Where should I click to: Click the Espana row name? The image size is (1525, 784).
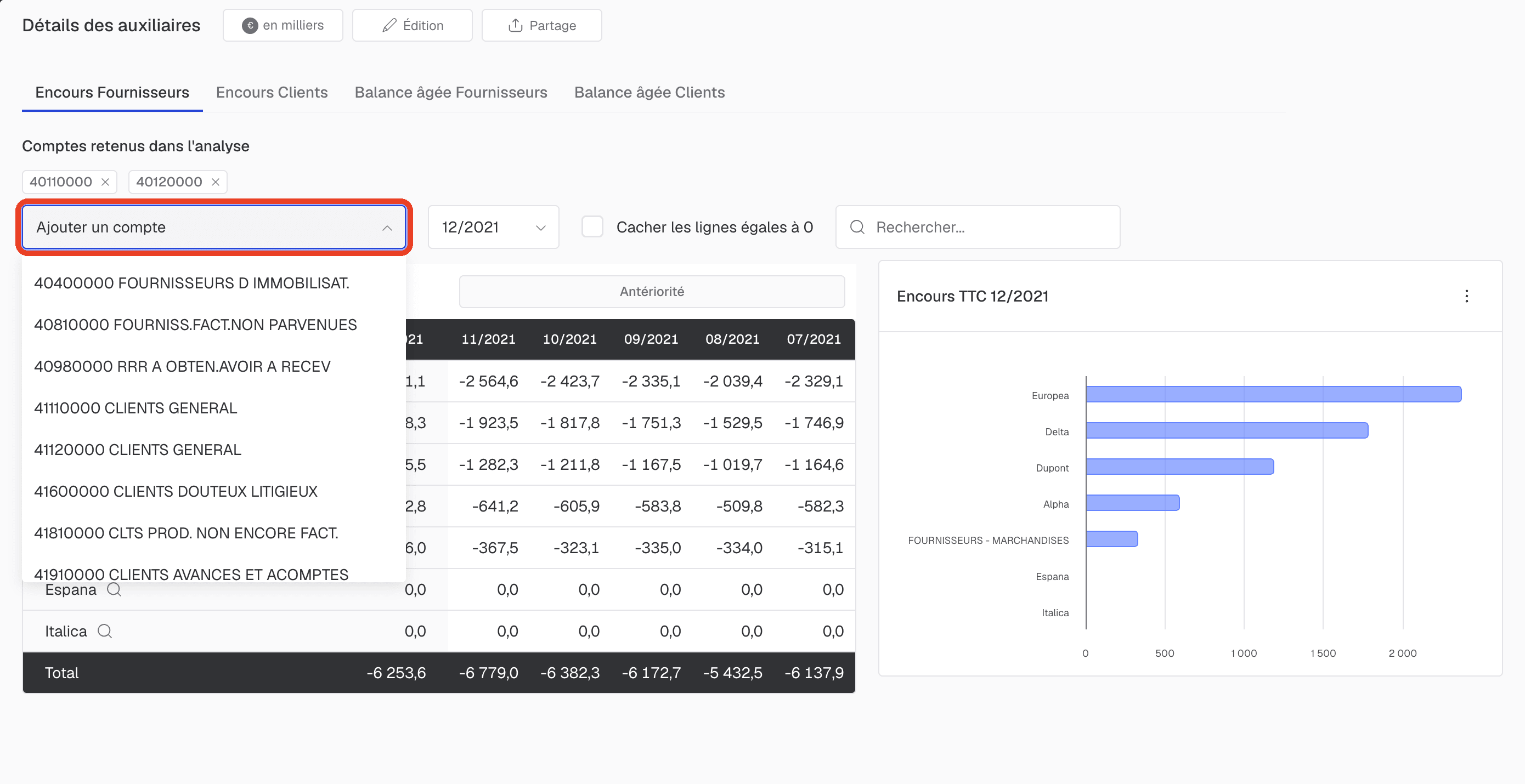point(70,589)
